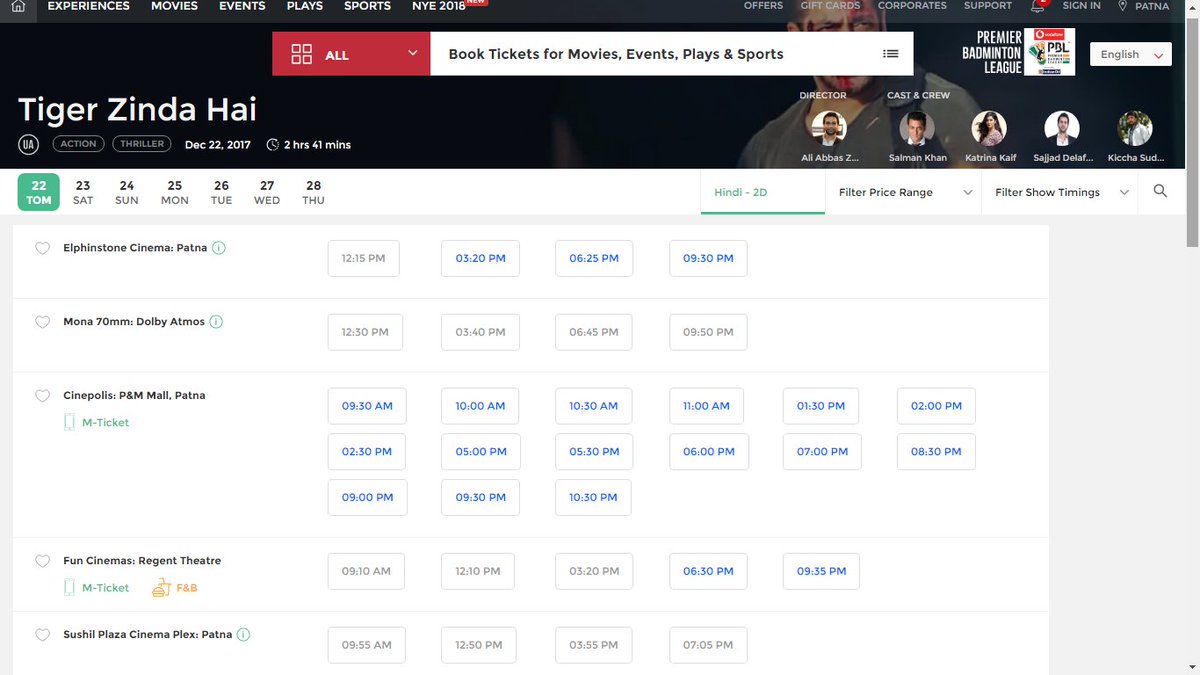Favorite Elphinstone Cinema with the heart
Viewport: 1200px width, 675px height.
coord(42,248)
